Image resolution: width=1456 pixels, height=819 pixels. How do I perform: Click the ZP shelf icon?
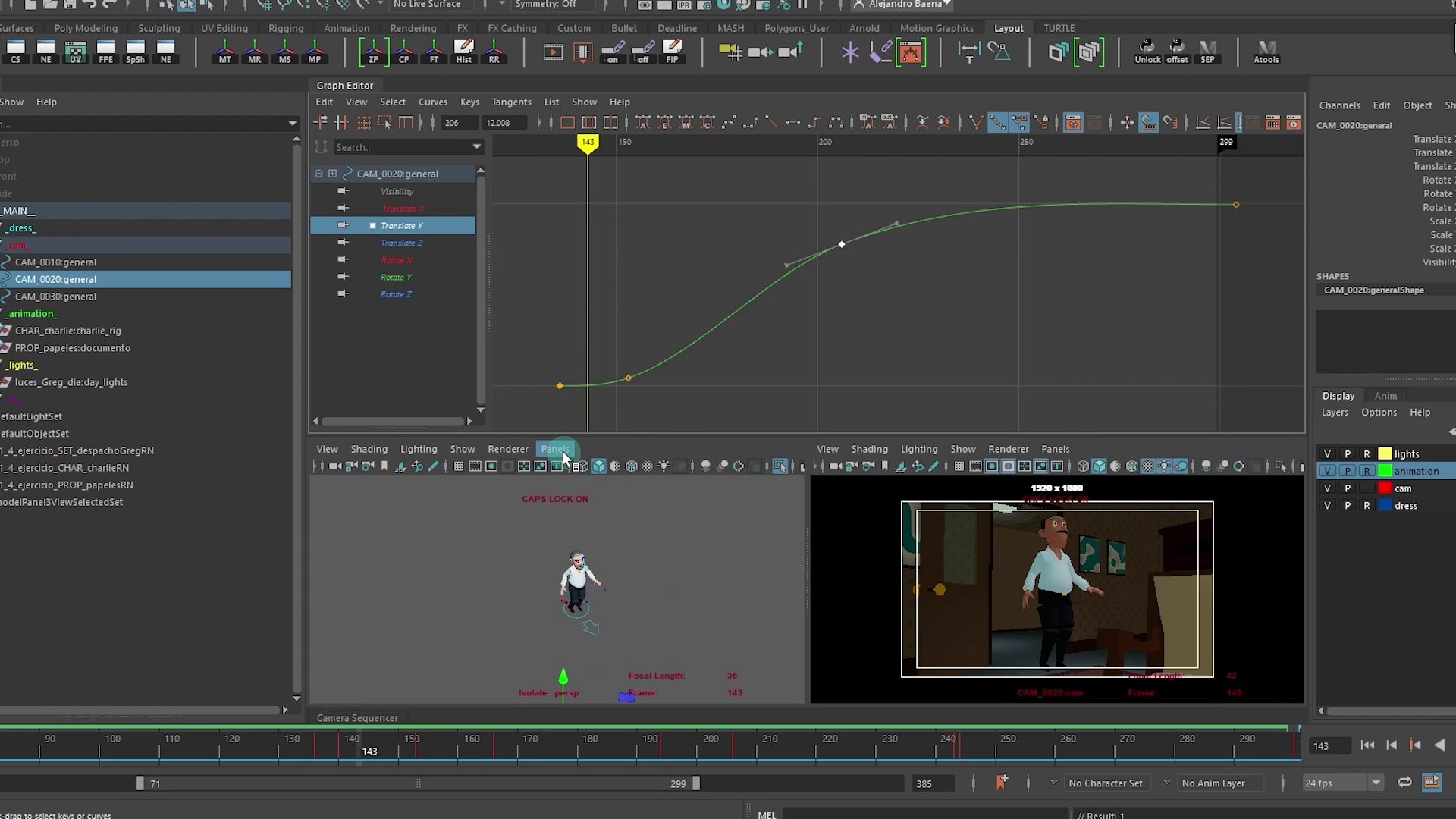point(373,52)
